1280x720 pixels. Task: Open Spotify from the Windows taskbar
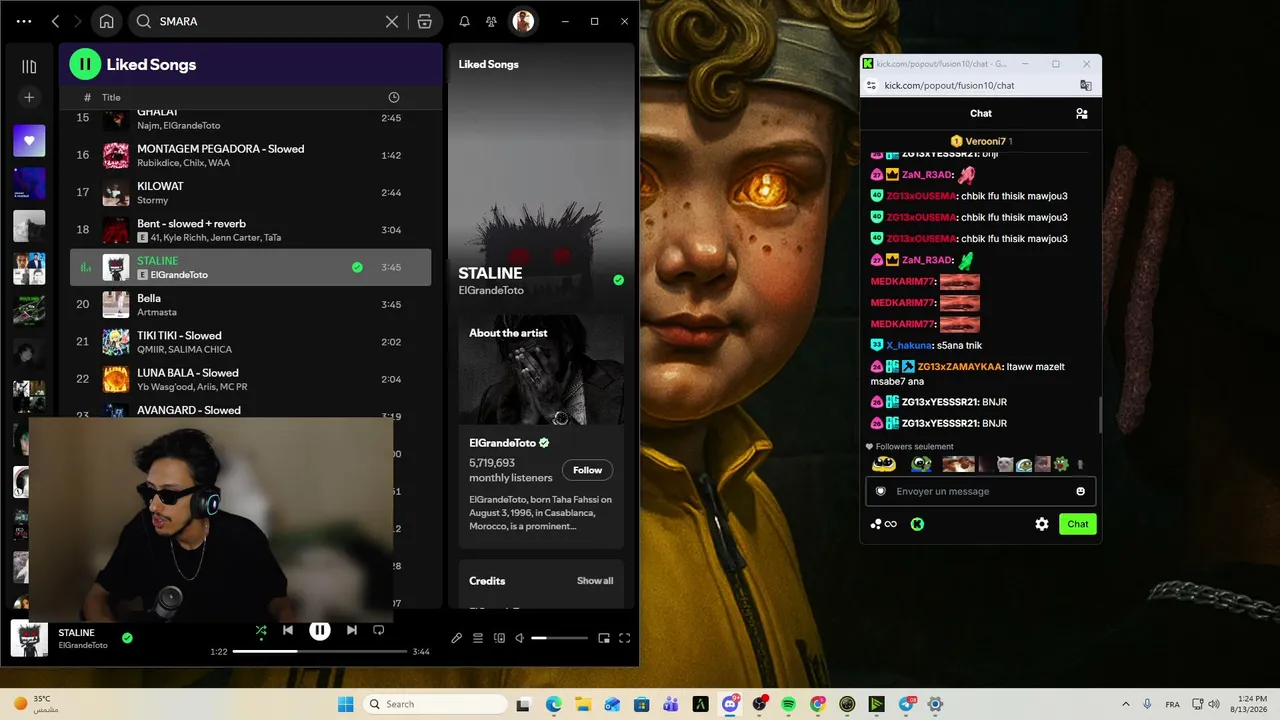click(x=788, y=704)
